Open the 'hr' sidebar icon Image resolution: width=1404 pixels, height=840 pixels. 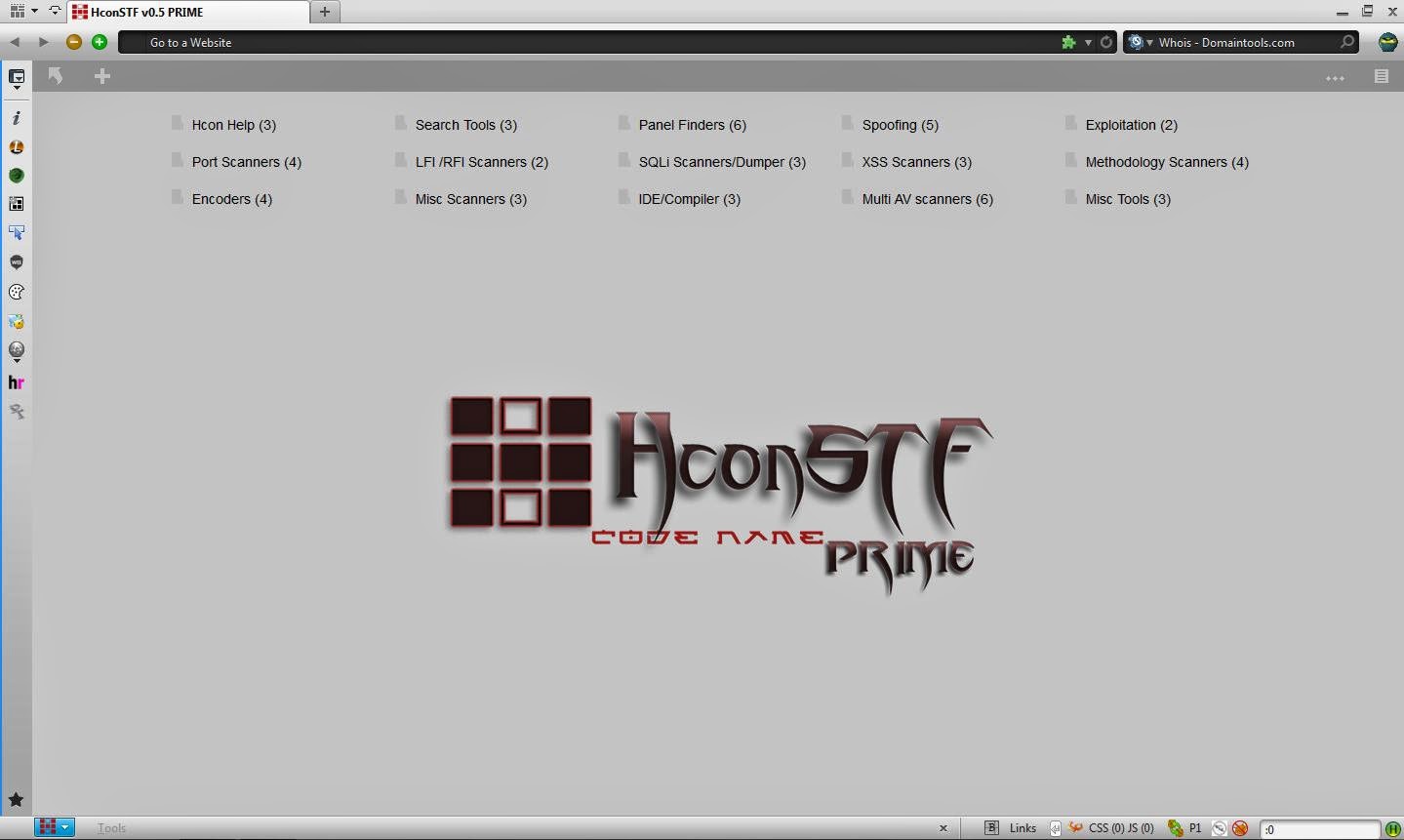(x=17, y=382)
